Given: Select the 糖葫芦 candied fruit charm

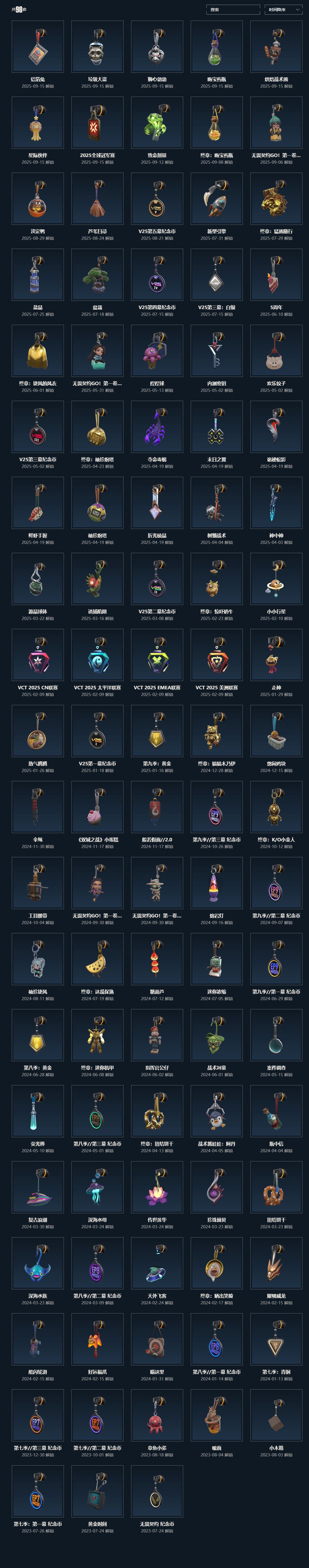Looking at the screenshot, I should [157, 959].
